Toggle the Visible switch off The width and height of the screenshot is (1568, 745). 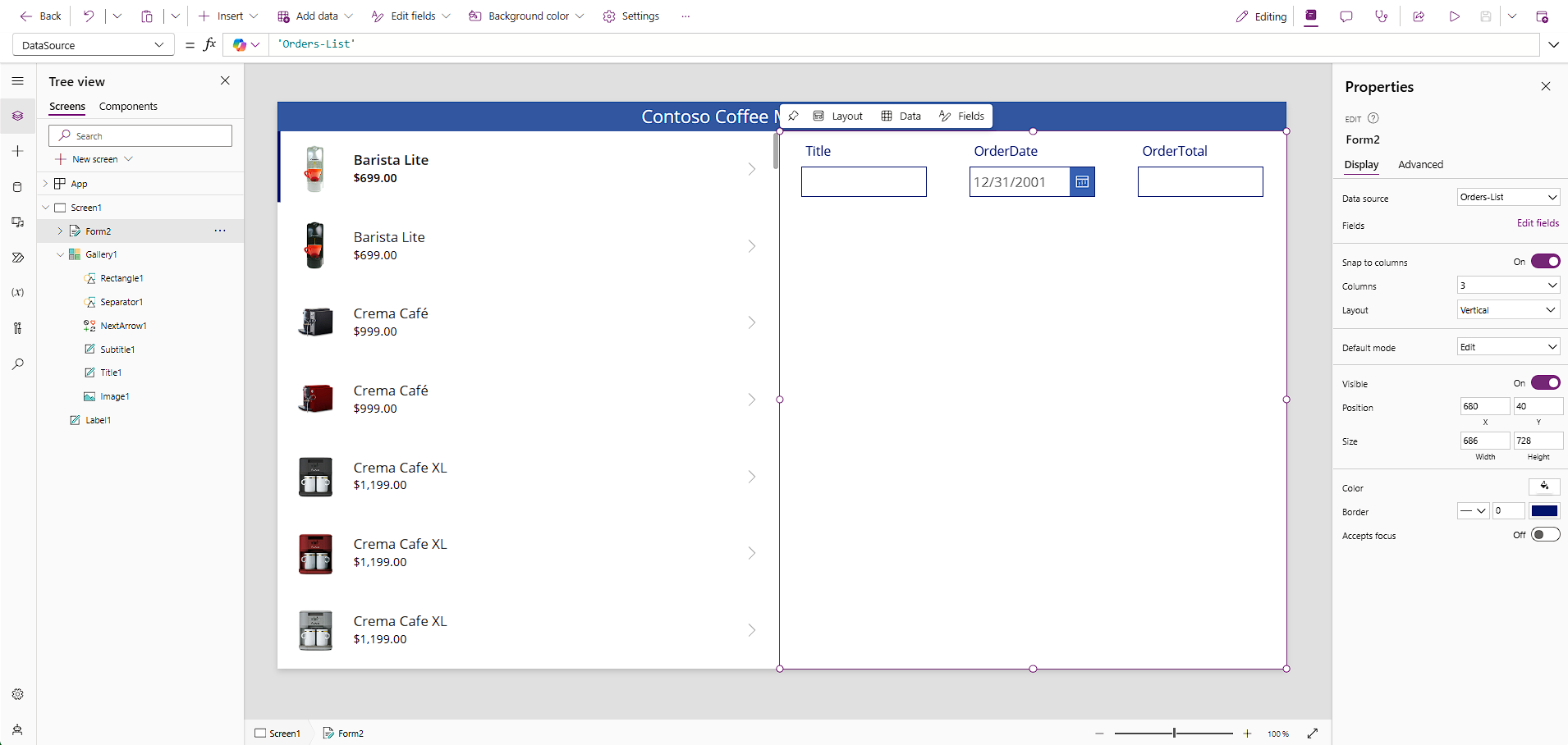1545,383
